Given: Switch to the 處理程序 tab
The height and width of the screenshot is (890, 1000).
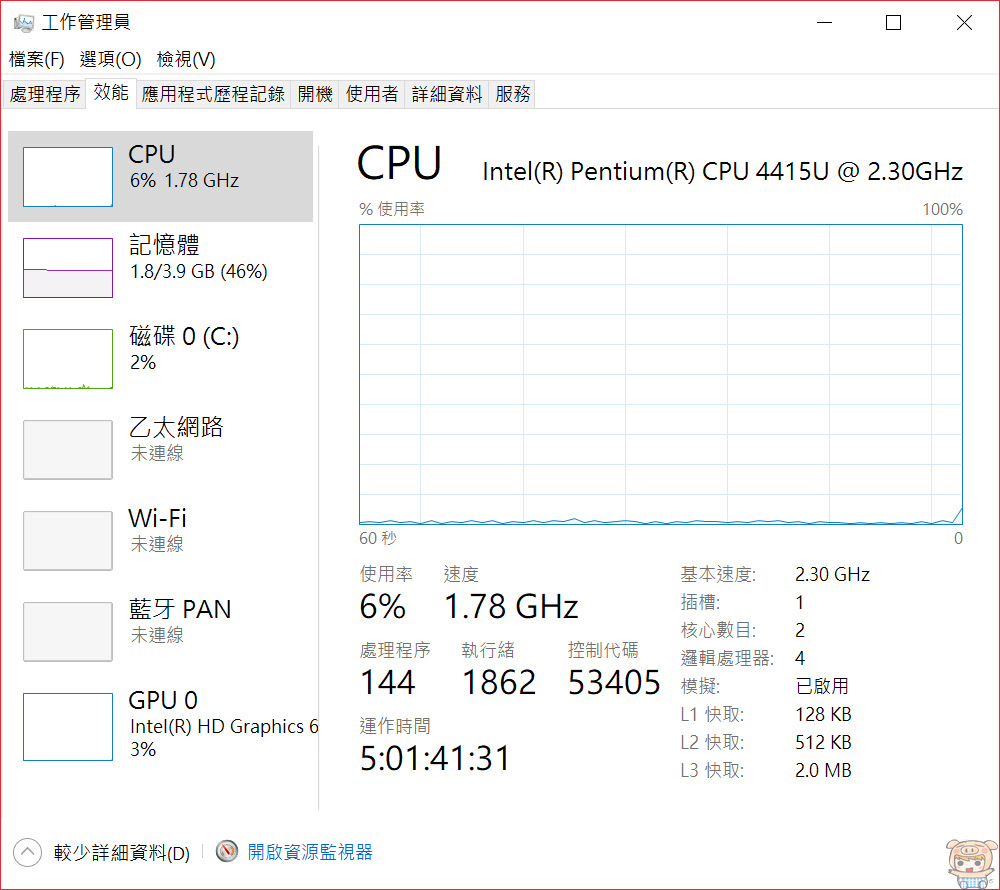Looking at the screenshot, I should pos(45,94).
